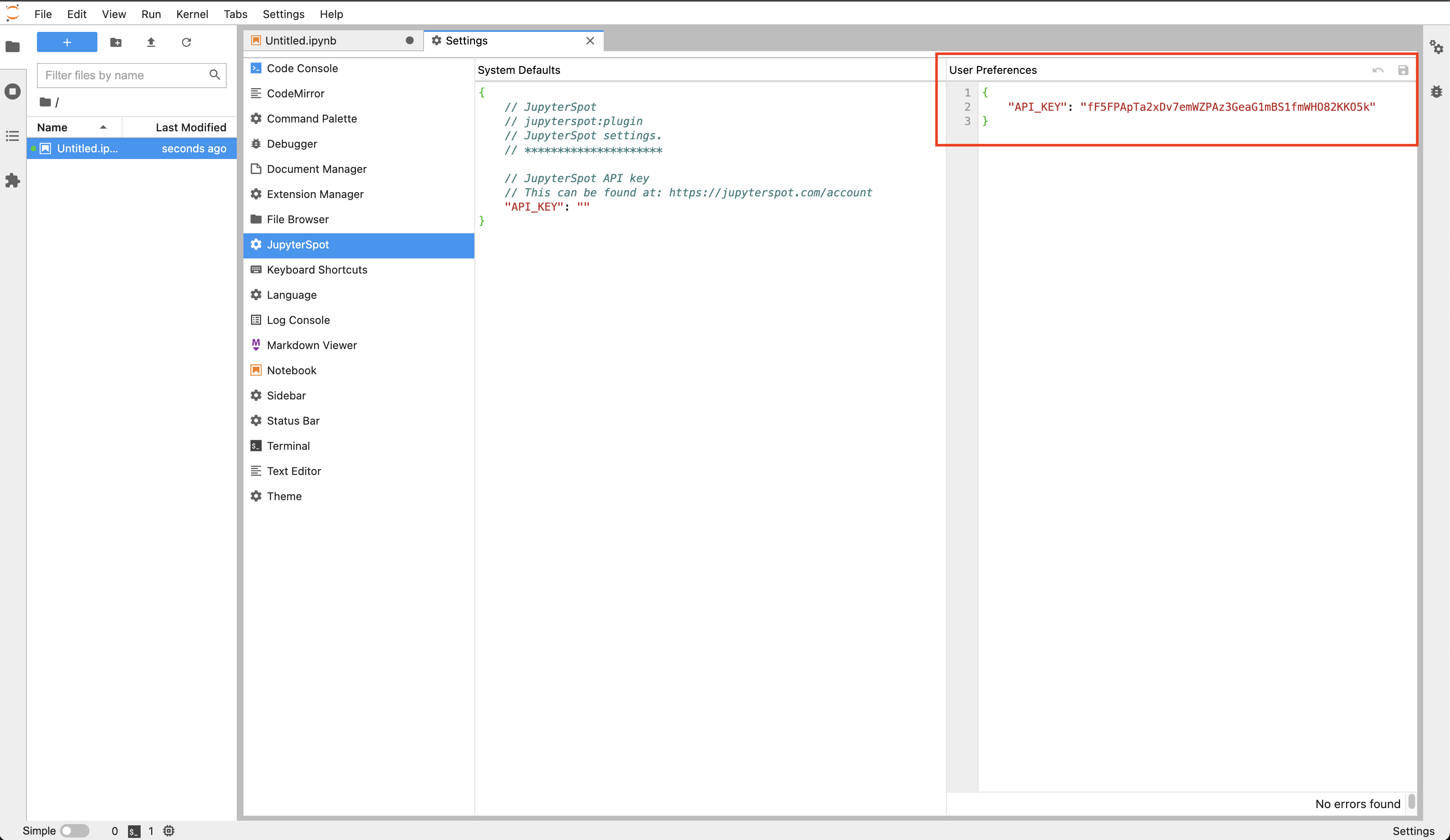Open Keyboard Shortcuts settings

coord(359,270)
